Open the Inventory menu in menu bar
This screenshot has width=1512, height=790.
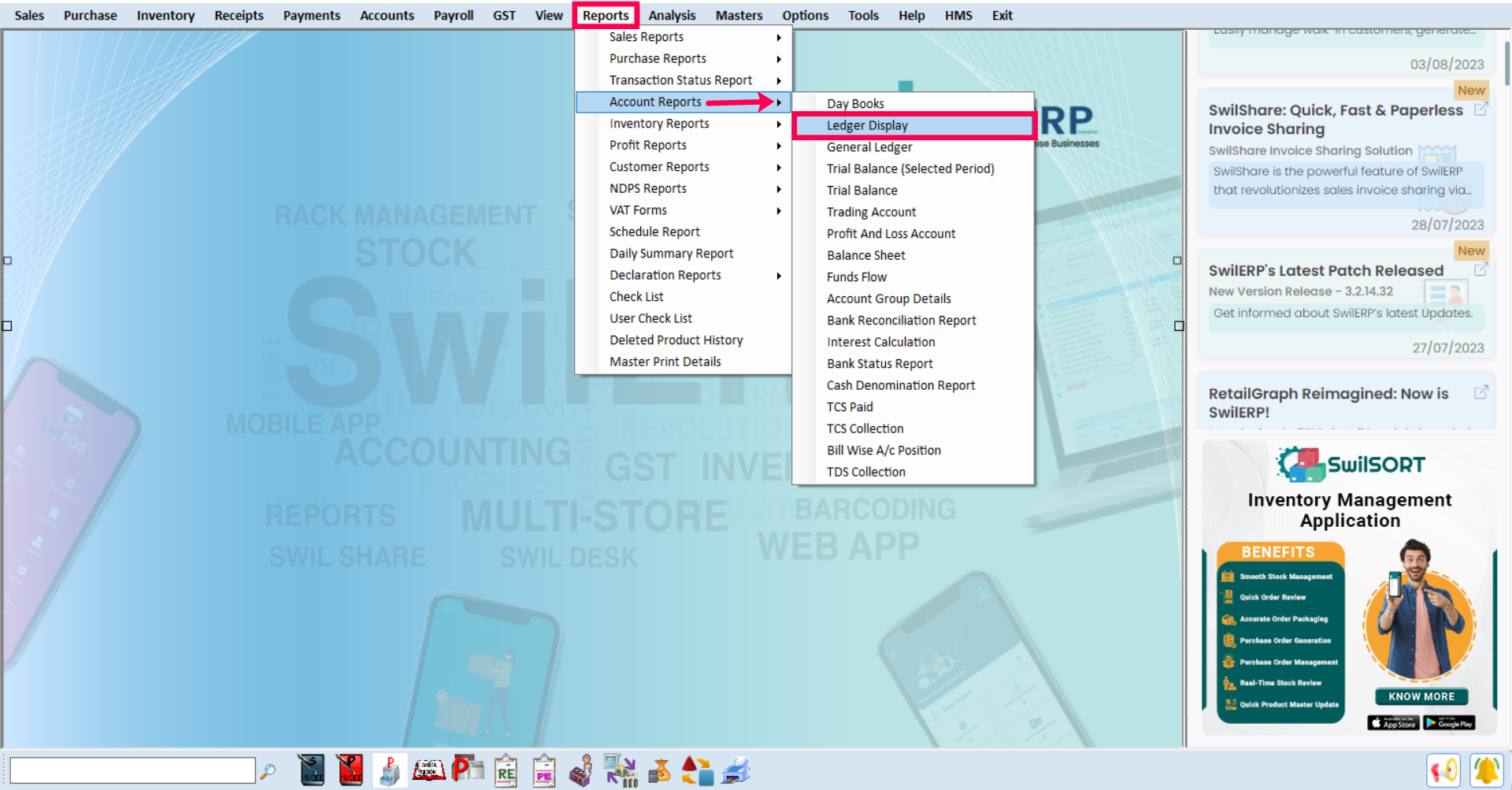[165, 15]
